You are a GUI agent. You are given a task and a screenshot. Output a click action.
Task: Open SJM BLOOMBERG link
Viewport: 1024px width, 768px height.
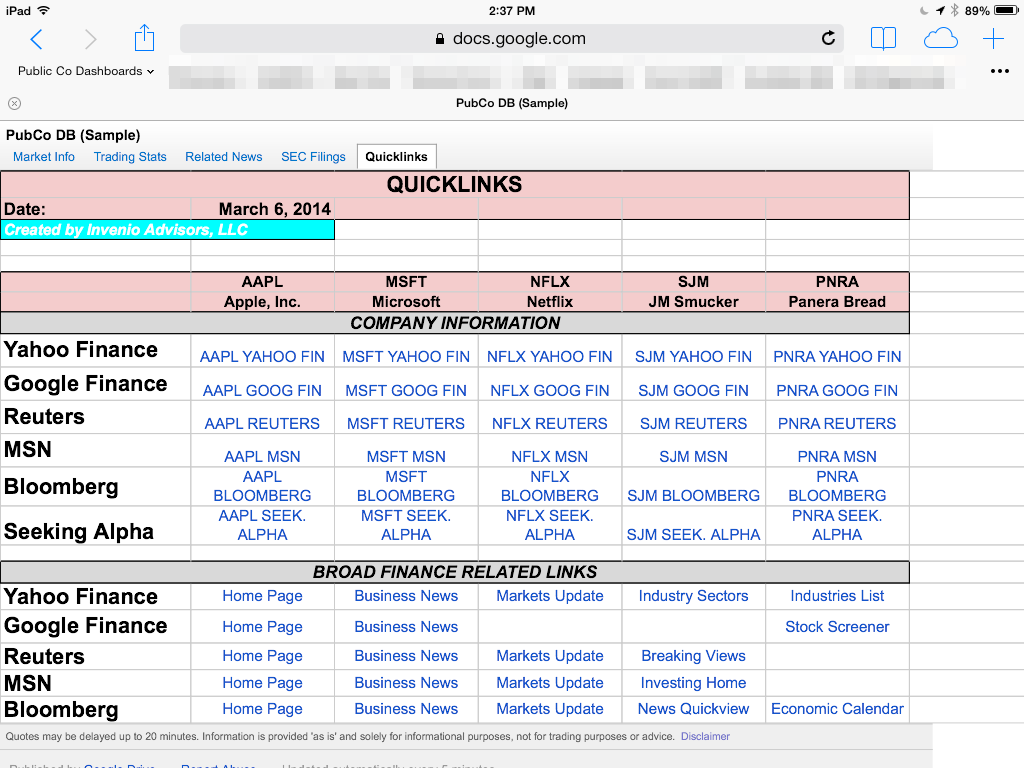pos(693,496)
